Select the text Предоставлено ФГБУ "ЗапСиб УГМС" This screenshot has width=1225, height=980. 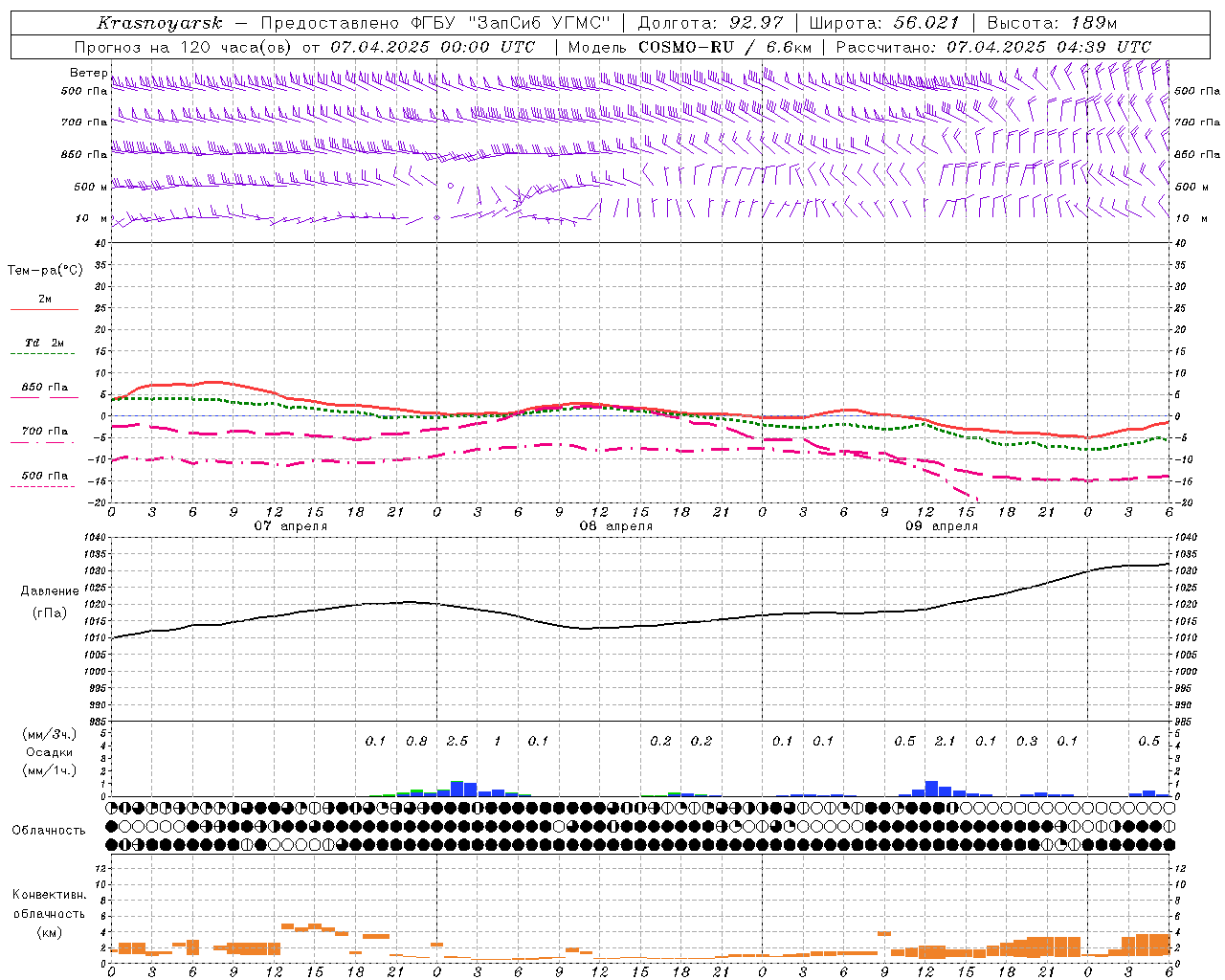point(436,23)
